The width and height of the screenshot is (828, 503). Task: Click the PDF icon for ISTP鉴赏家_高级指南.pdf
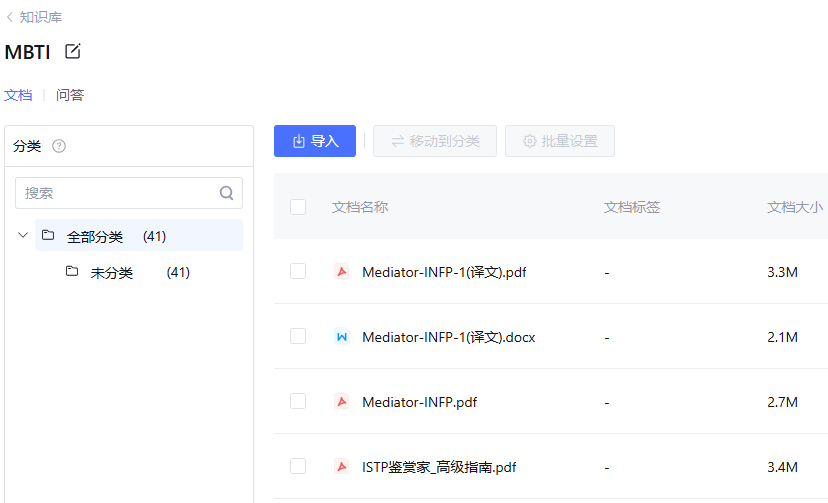(x=341, y=467)
